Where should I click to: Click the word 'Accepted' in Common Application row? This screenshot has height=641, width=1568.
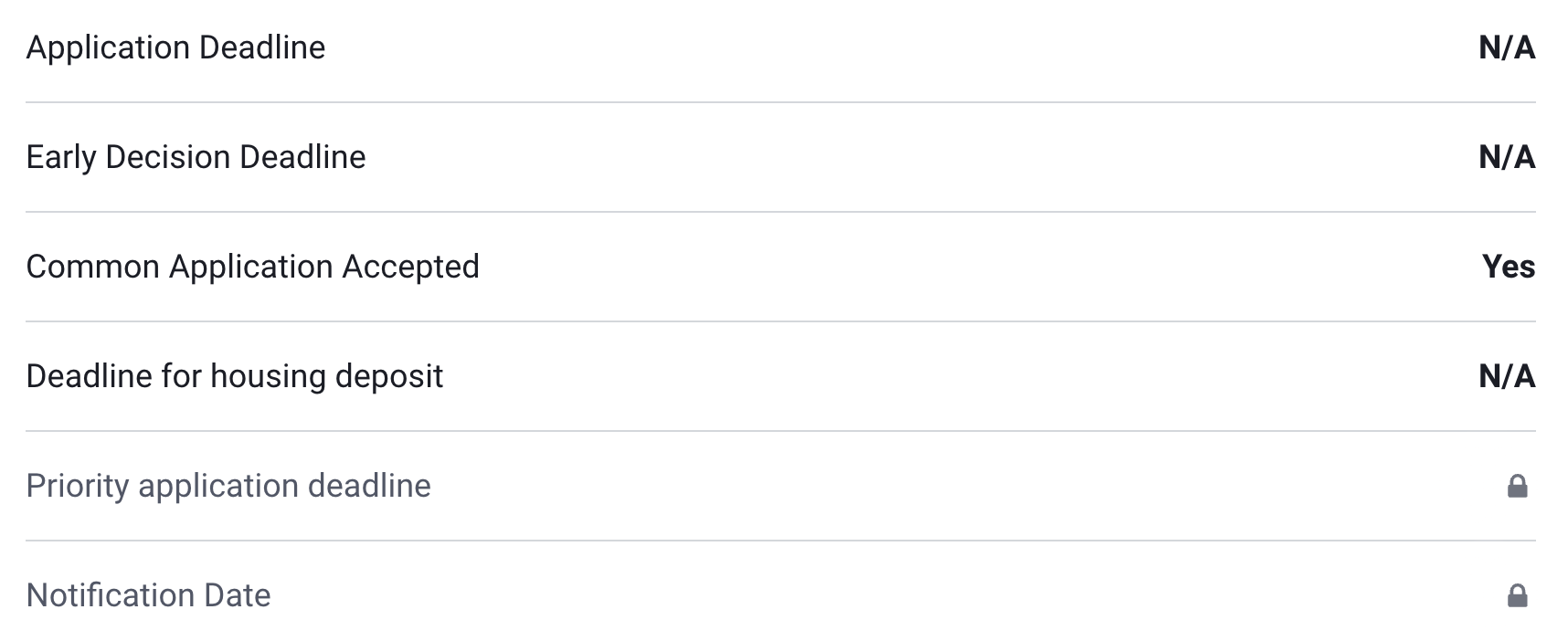410,267
